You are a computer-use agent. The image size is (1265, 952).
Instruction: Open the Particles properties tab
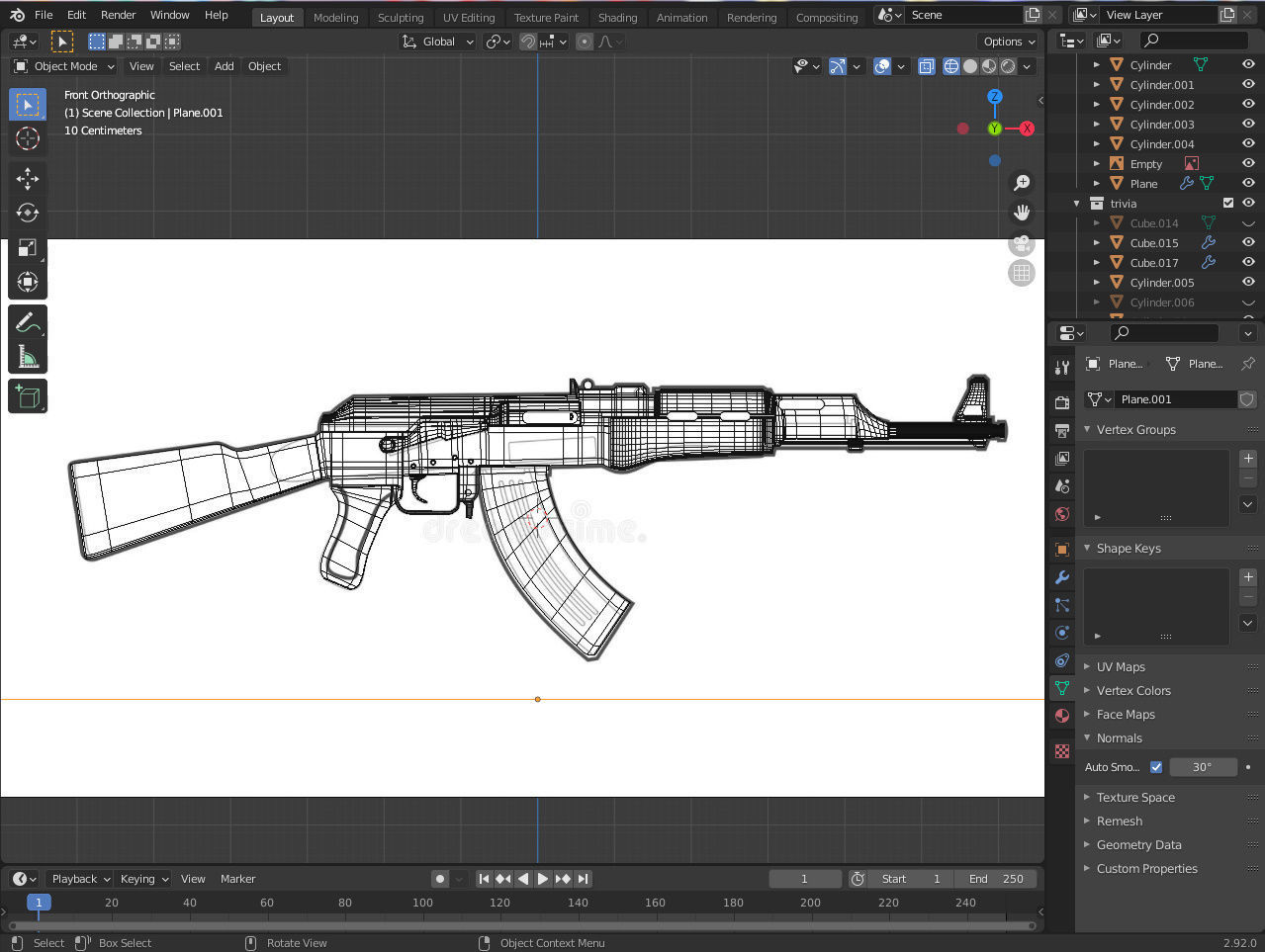click(1062, 605)
